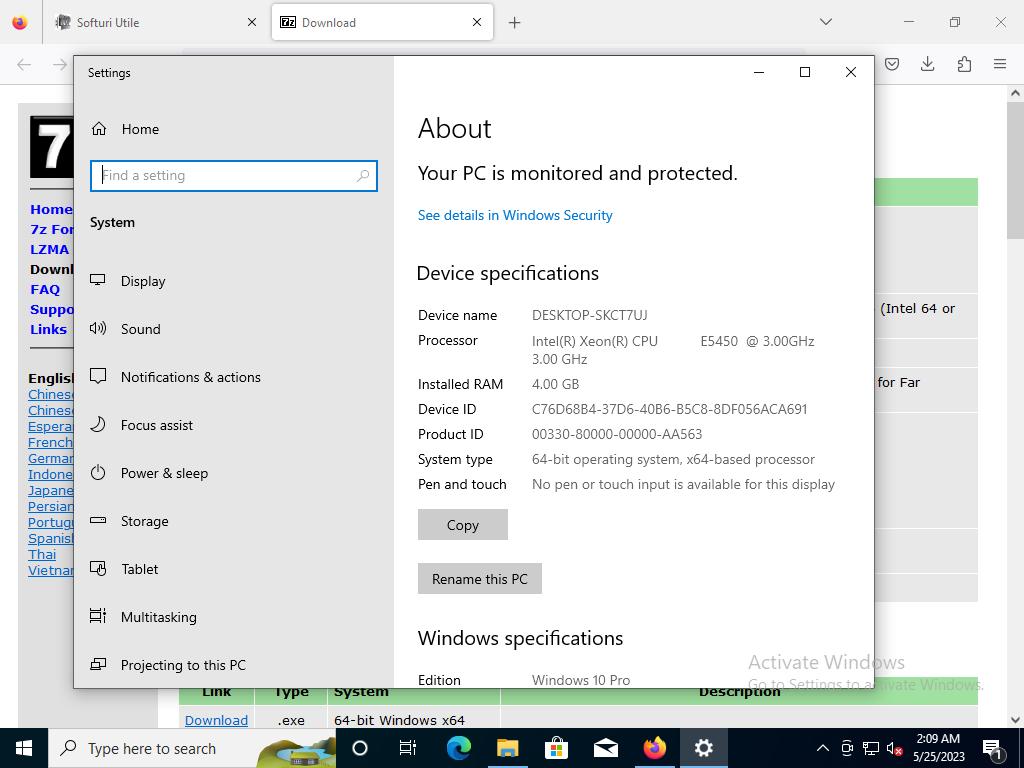Open the Storage settings page
Image resolution: width=1024 pixels, height=768 pixels.
tap(144, 521)
